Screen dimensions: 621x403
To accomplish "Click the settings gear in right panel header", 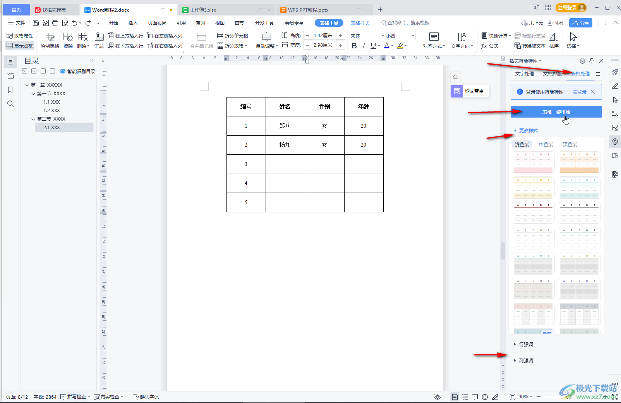I will tap(582, 61).
